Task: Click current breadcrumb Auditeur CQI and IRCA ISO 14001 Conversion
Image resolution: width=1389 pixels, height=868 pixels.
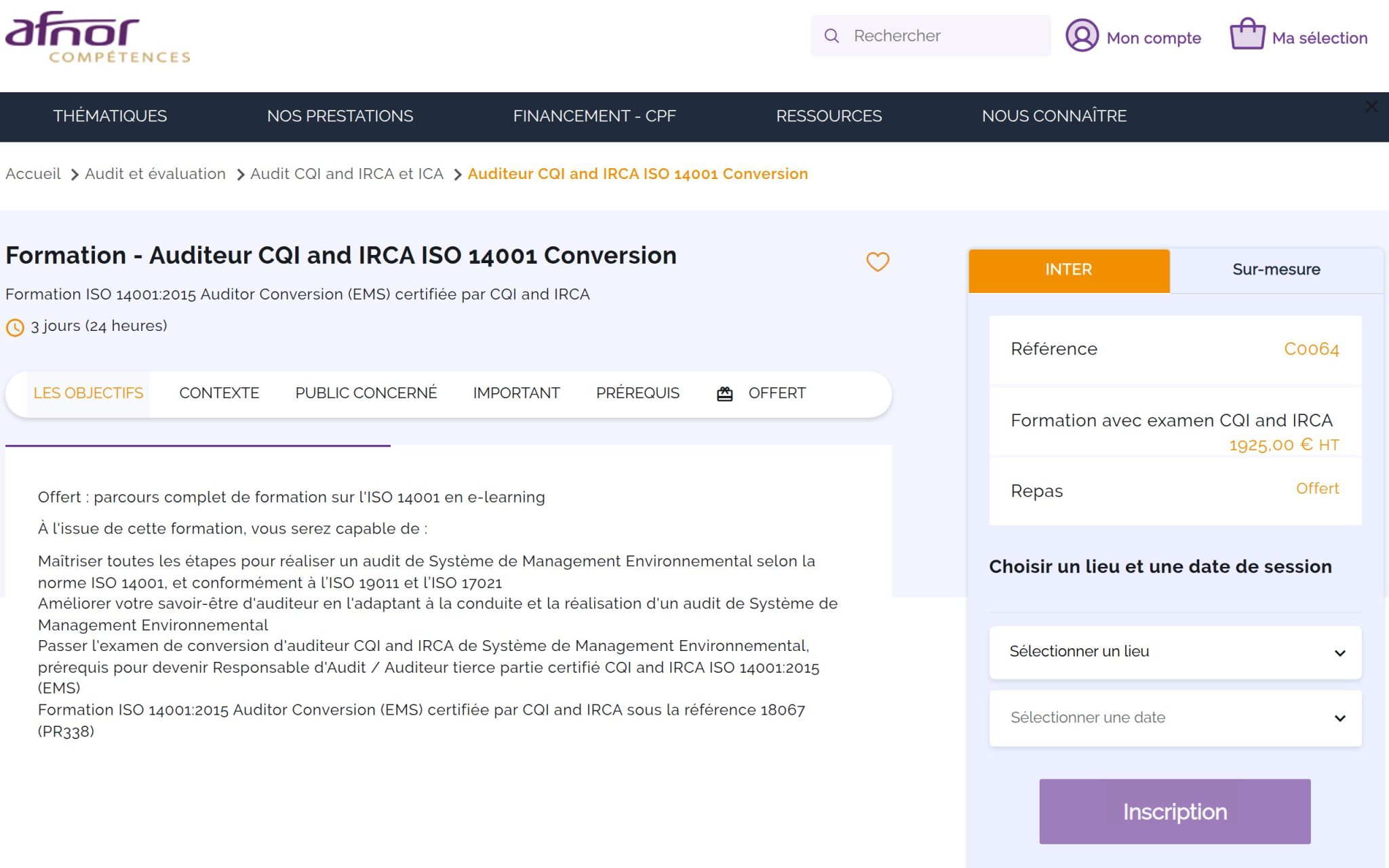Action: (638, 174)
